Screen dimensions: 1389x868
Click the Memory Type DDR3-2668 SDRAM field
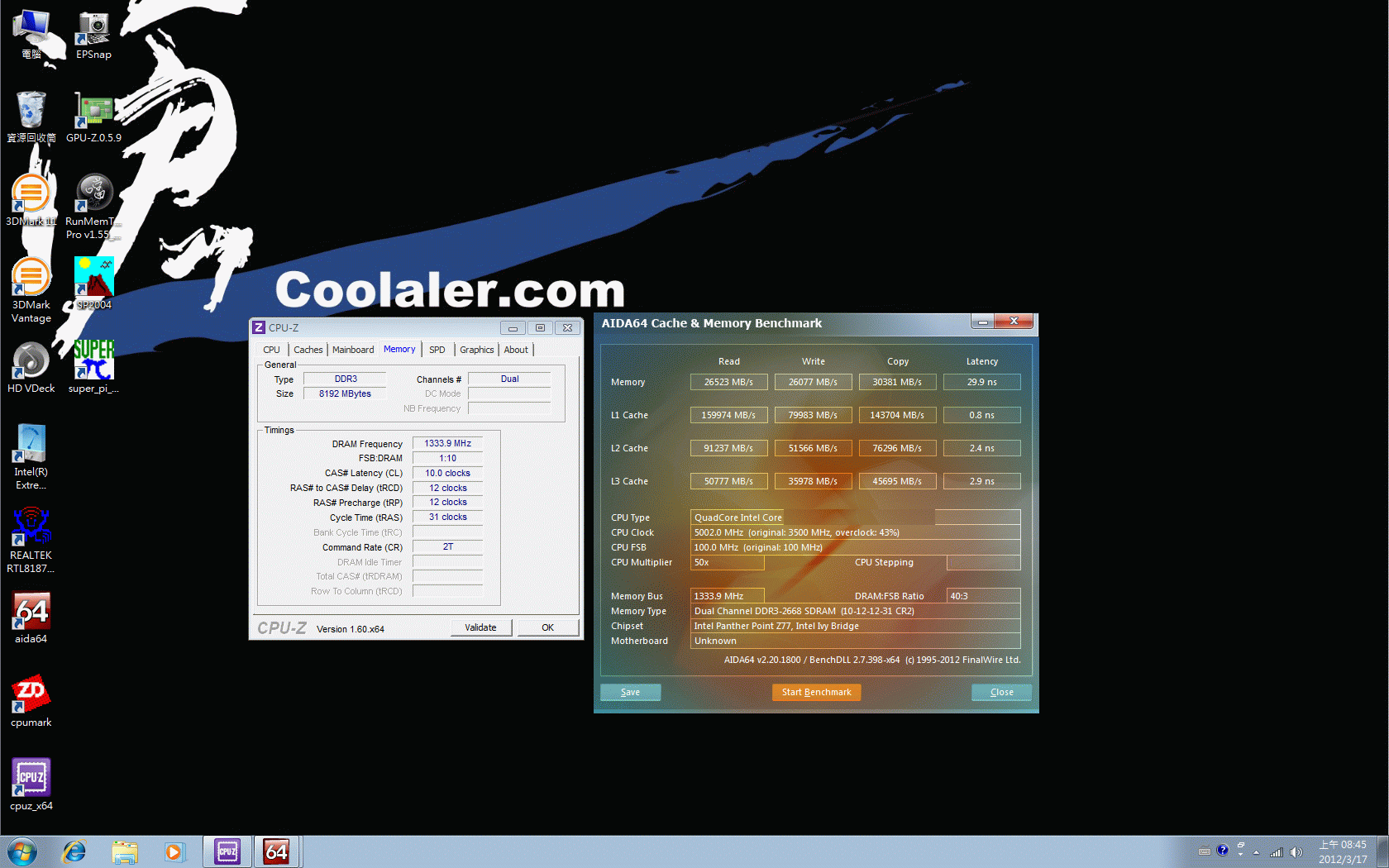point(855,611)
